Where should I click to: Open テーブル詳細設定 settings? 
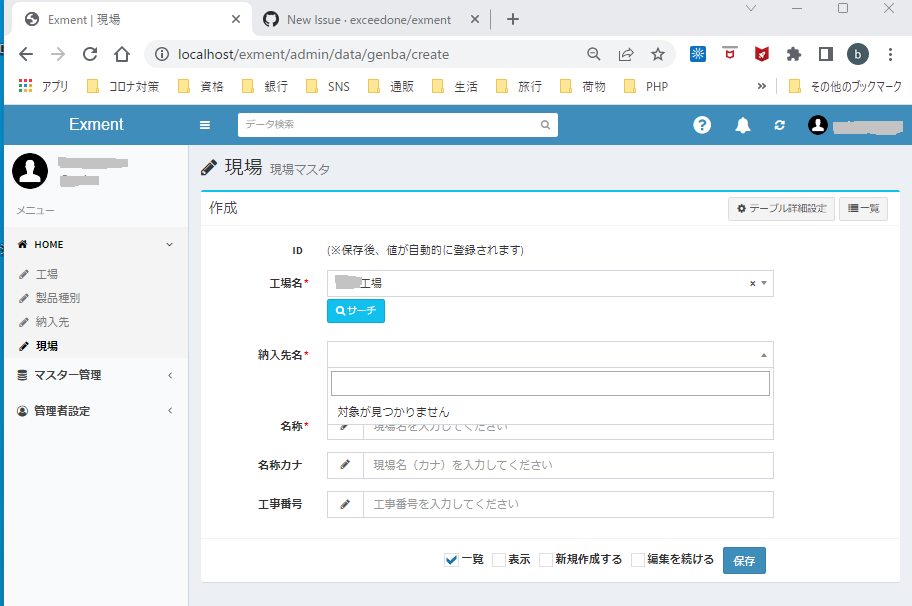coord(785,208)
